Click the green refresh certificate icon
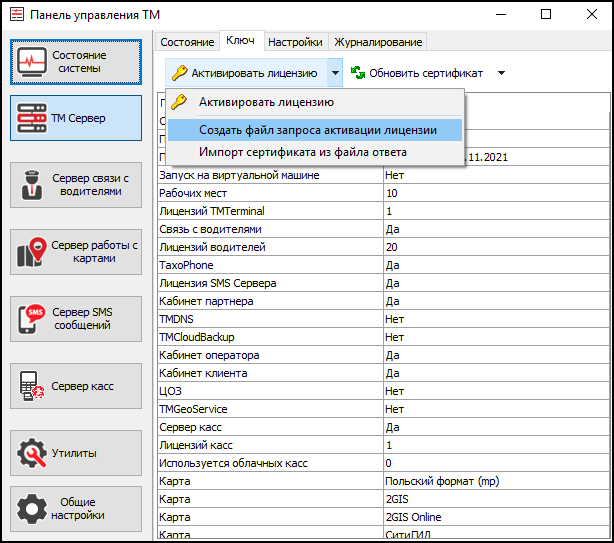Viewport: 614px width, 543px height. coord(357,73)
